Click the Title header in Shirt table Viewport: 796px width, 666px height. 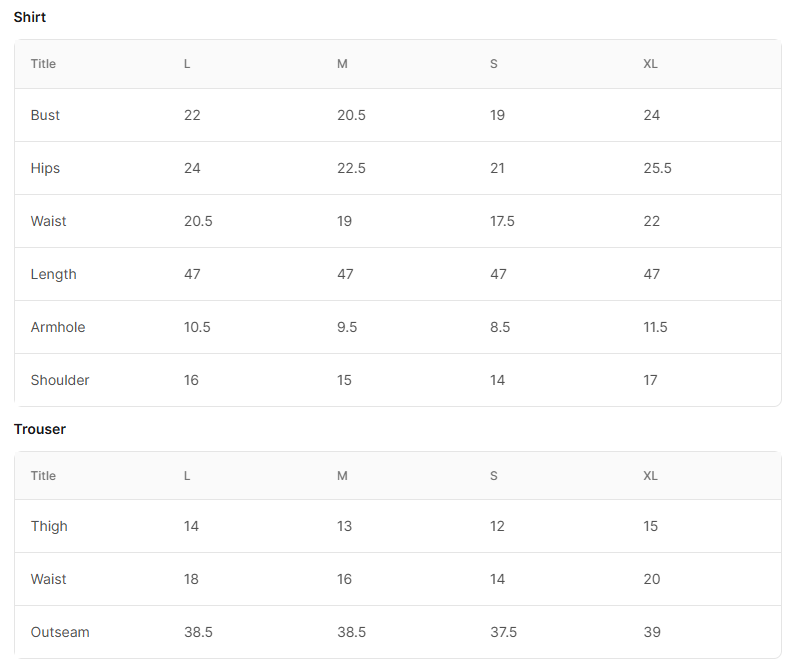[43, 64]
